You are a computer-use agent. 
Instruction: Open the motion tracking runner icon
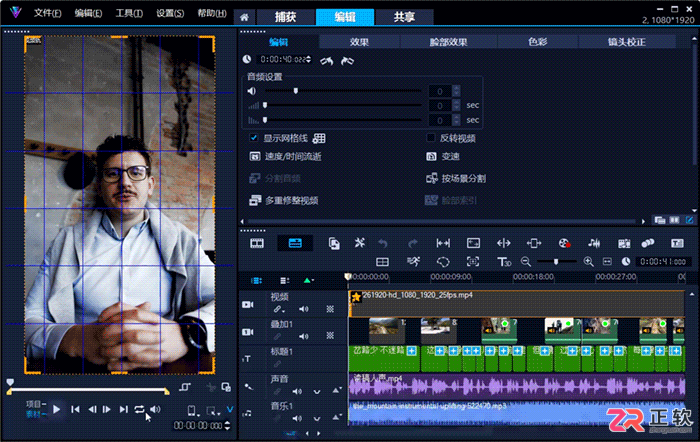pyautogui.click(x=413, y=262)
